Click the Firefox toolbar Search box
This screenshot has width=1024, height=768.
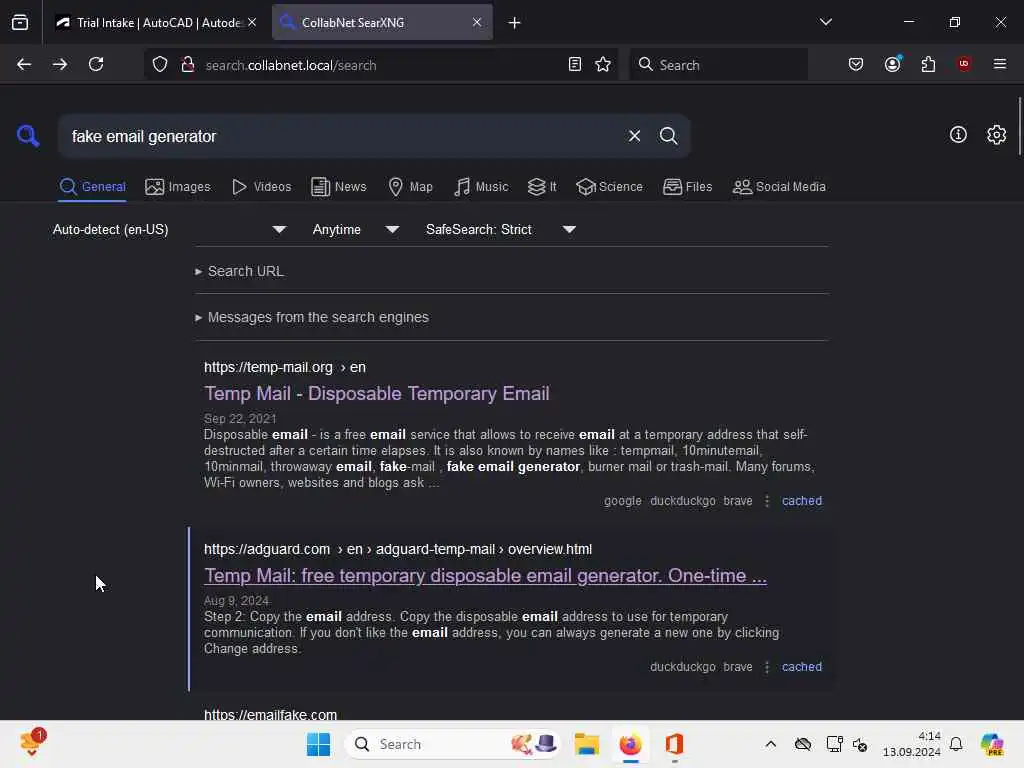click(x=718, y=65)
